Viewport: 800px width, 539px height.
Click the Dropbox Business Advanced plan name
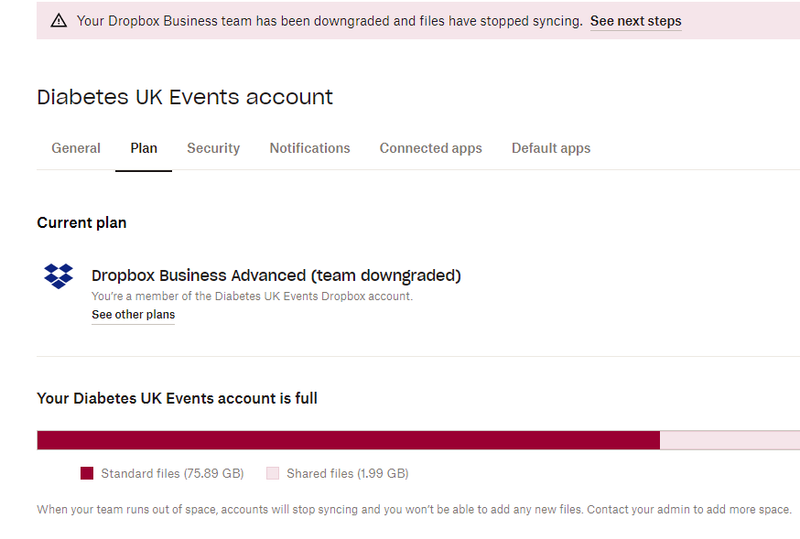coord(276,275)
